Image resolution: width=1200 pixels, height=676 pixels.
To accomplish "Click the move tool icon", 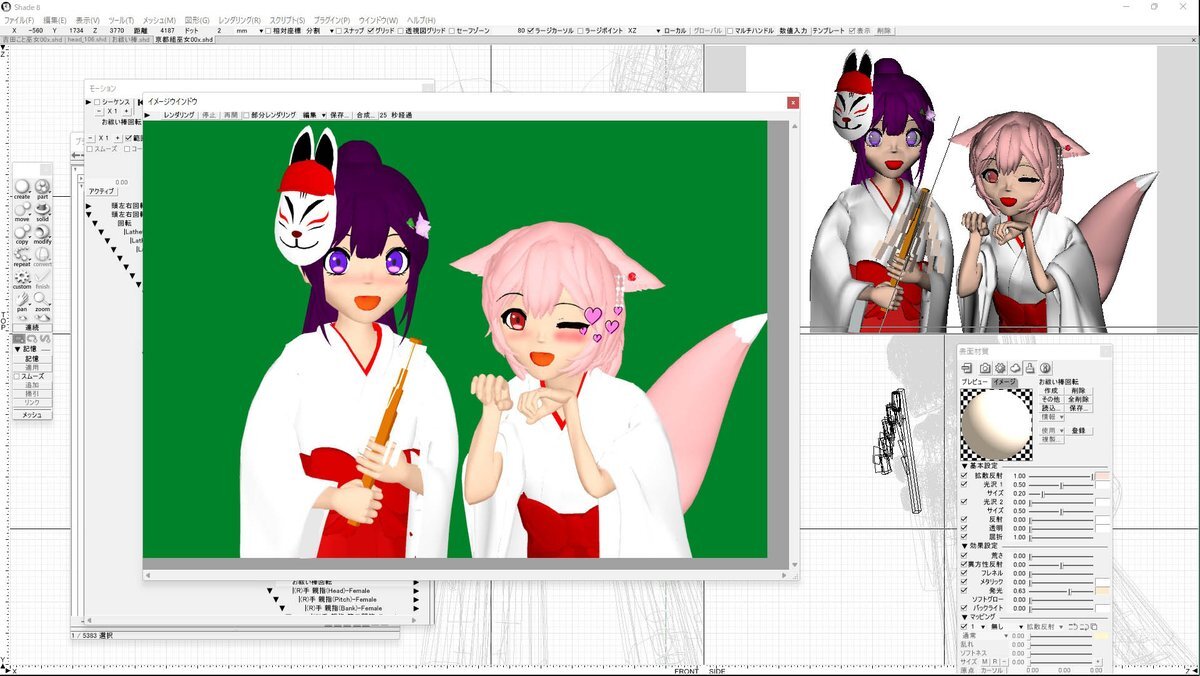I will [22, 210].
